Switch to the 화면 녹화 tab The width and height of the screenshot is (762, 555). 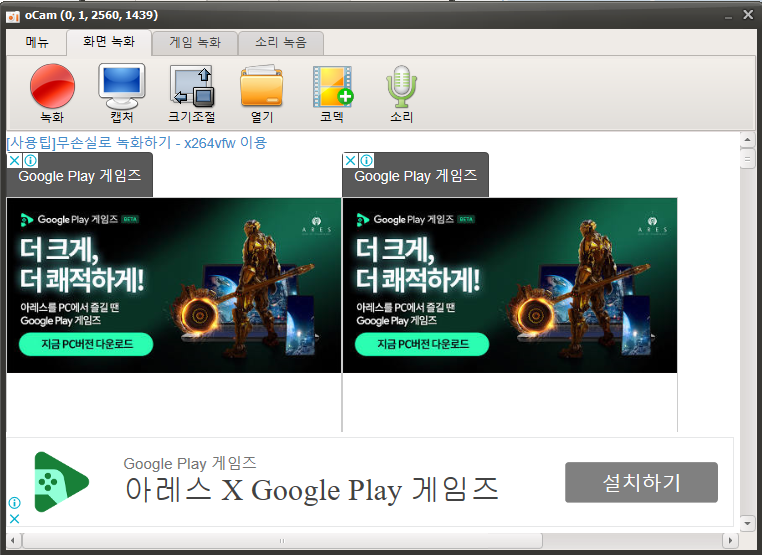pyautogui.click(x=109, y=41)
